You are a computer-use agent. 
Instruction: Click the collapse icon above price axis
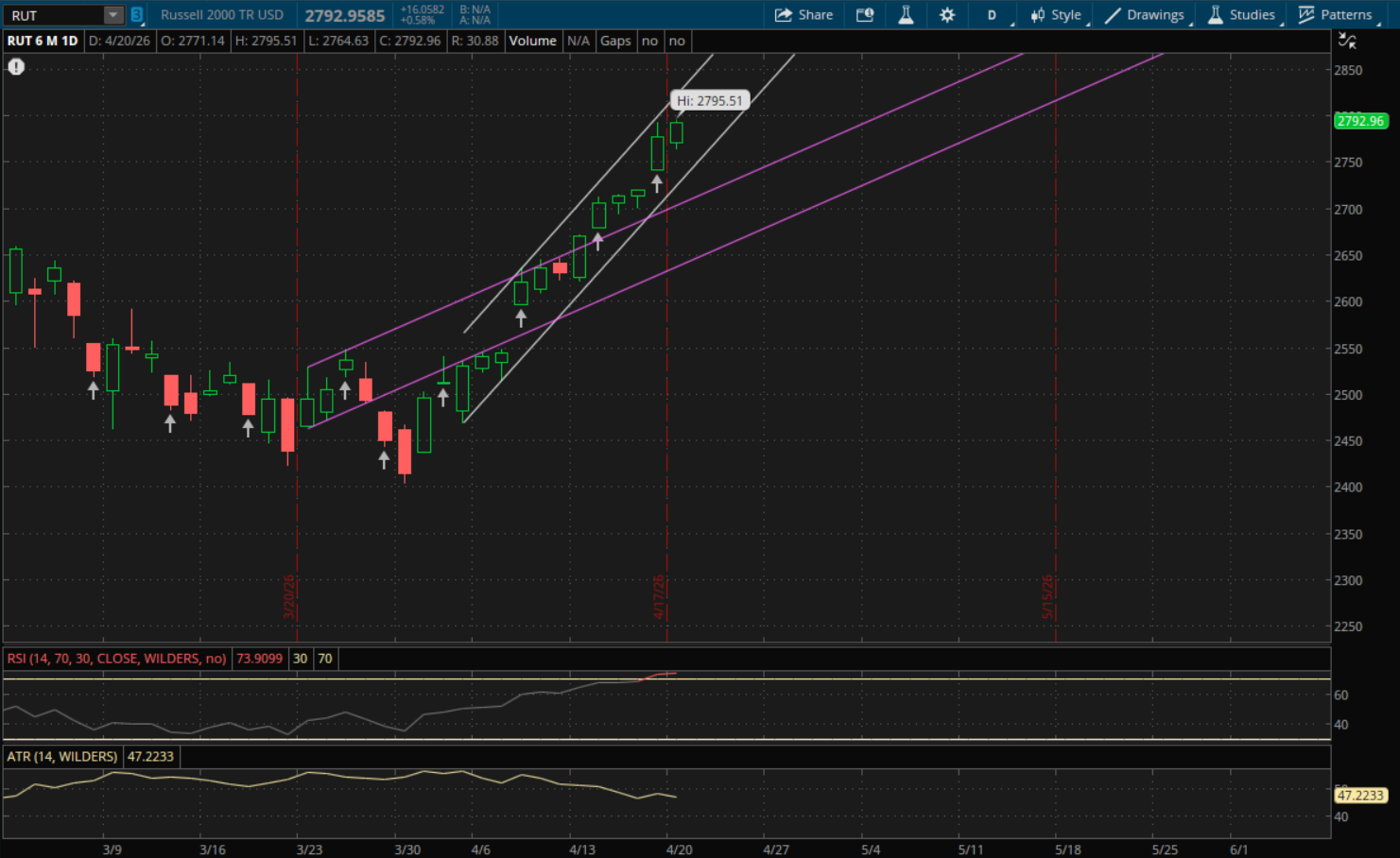(x=1347, y=41)
